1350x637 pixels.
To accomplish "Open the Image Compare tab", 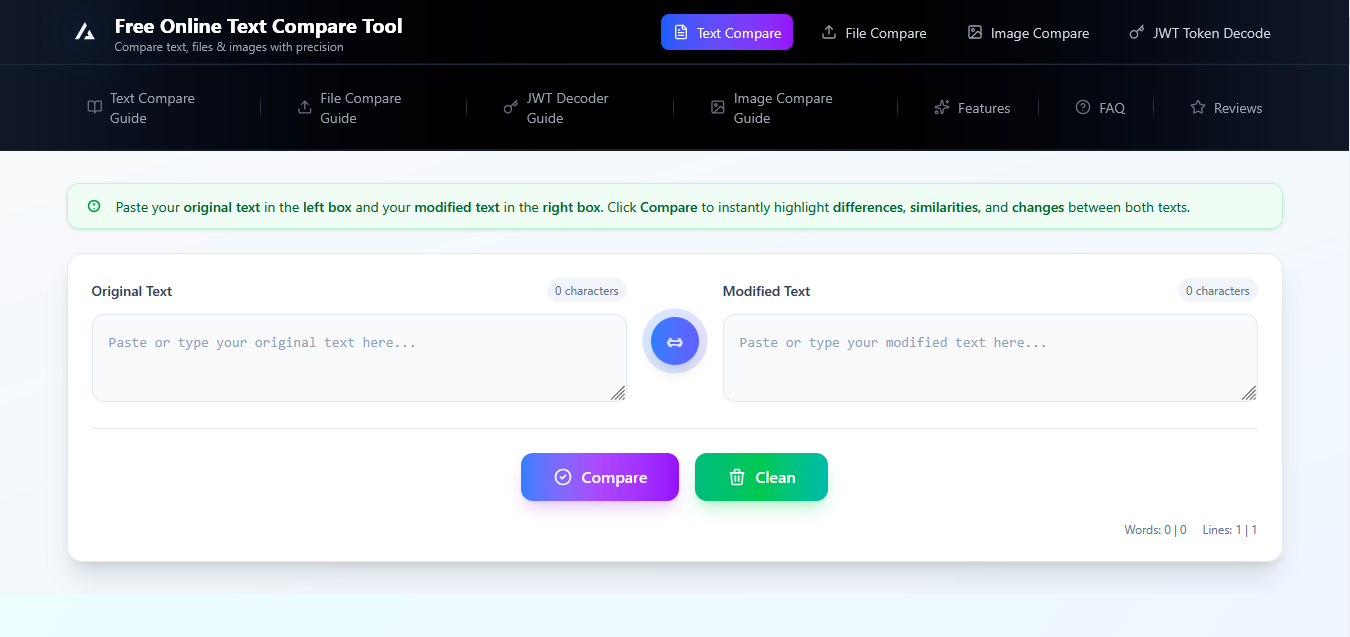I will [x=1028, y=33].
